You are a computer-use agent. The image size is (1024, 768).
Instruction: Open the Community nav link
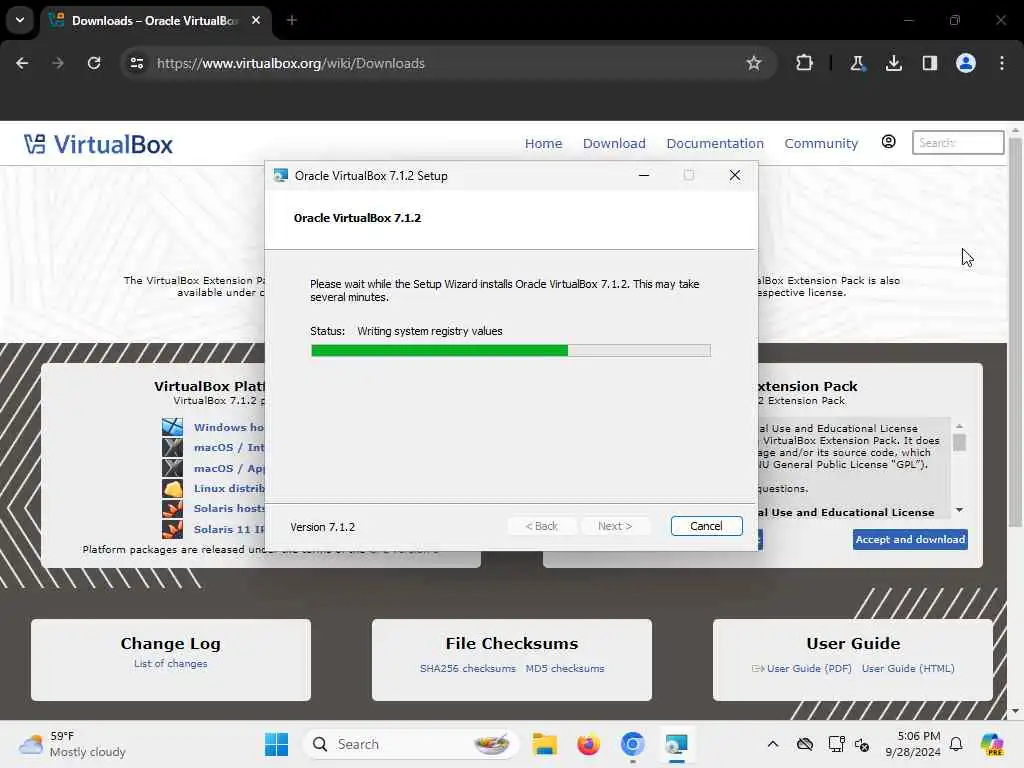click(821, 143)
